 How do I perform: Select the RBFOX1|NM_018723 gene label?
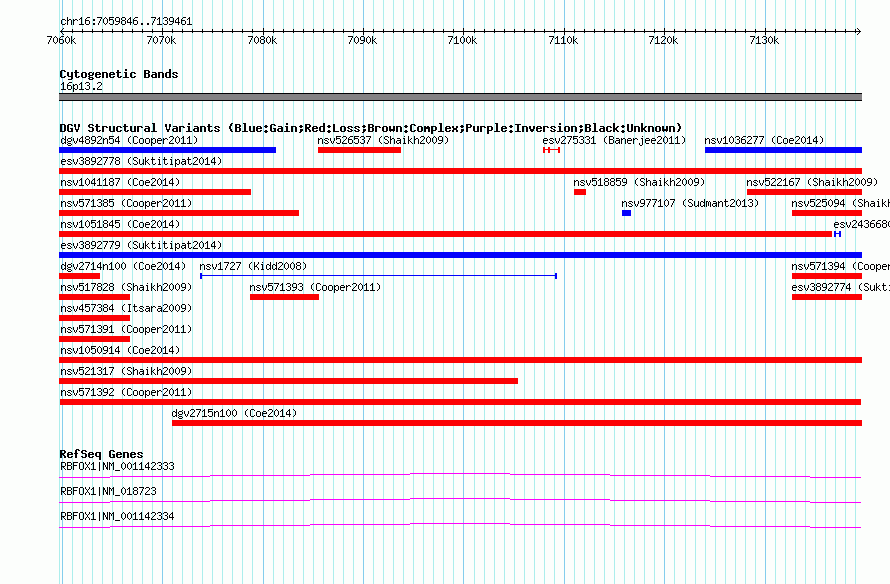point(108,491)
